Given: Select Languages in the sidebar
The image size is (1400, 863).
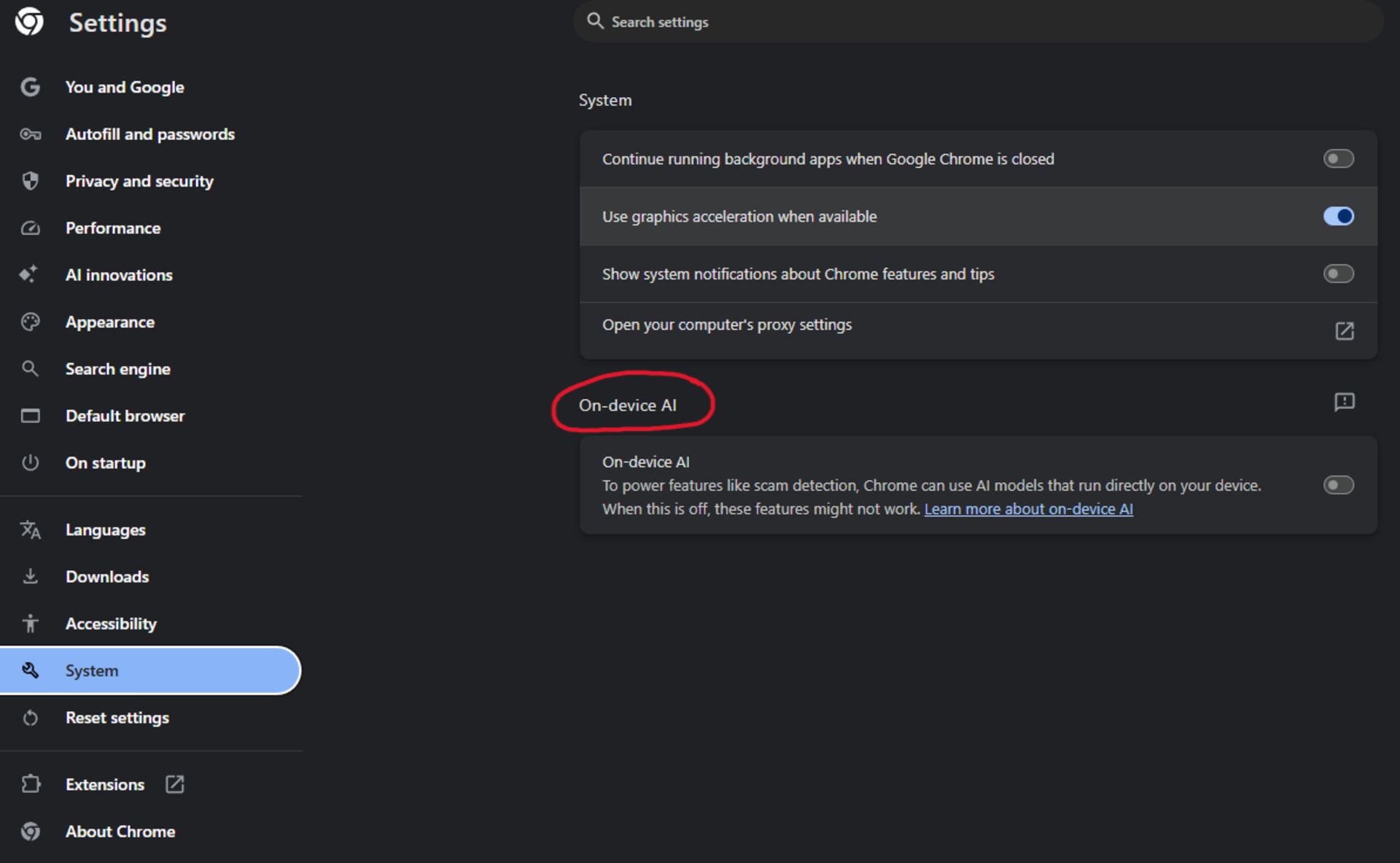Looking at the screenshot, I should tap(106, 530).
